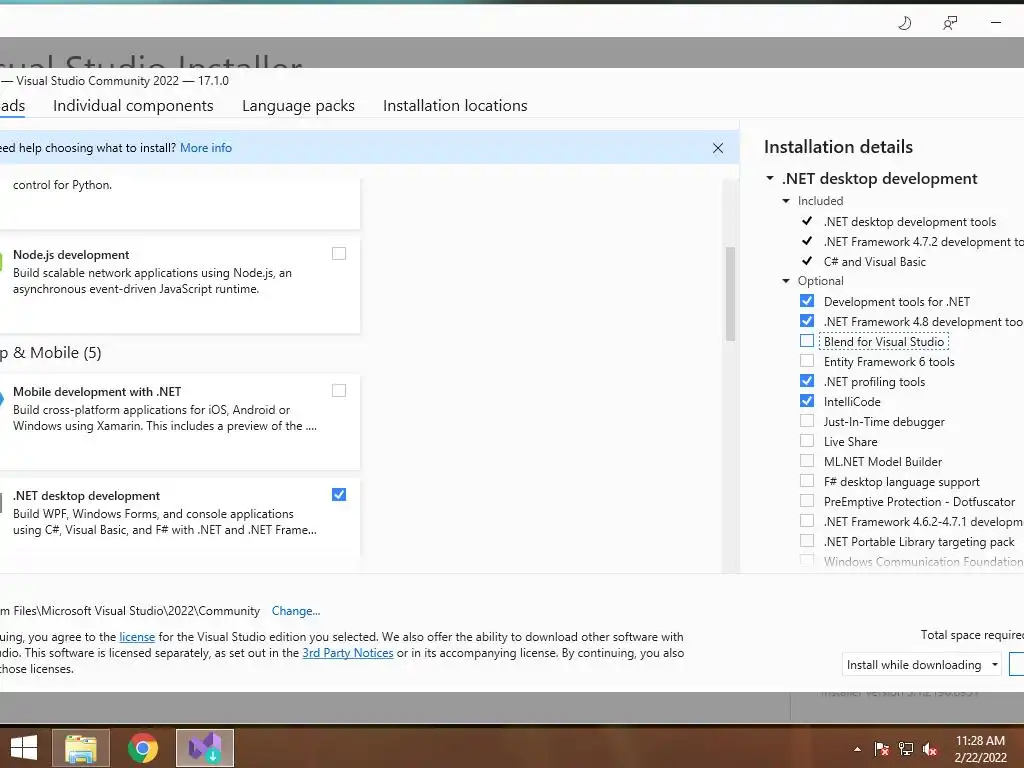
Task: Click the C# and Visual Basic included item
Action: coord(874,262)
